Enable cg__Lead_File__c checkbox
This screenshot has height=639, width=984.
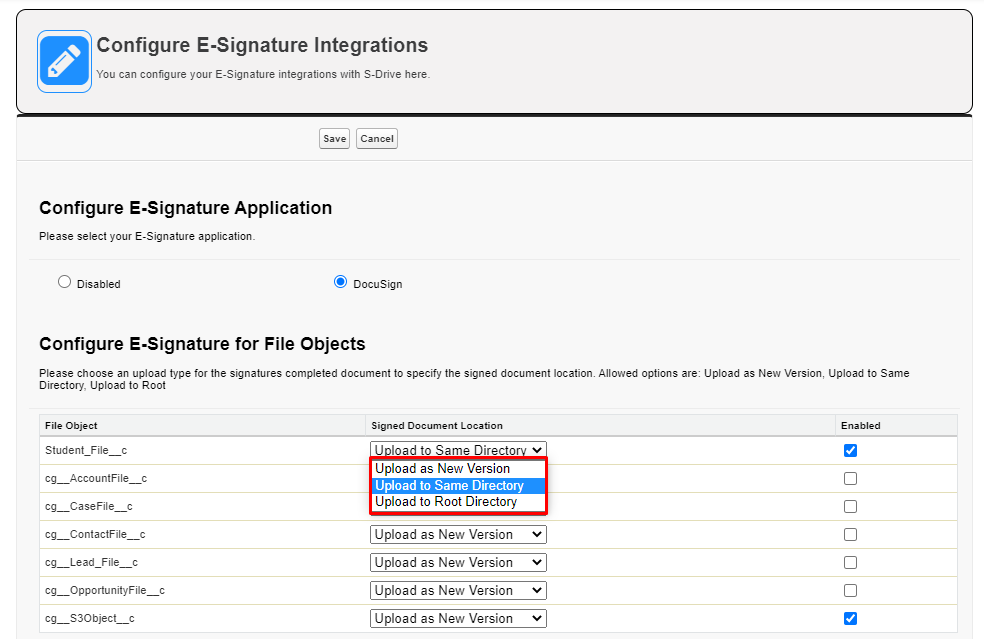coord(850,562)
